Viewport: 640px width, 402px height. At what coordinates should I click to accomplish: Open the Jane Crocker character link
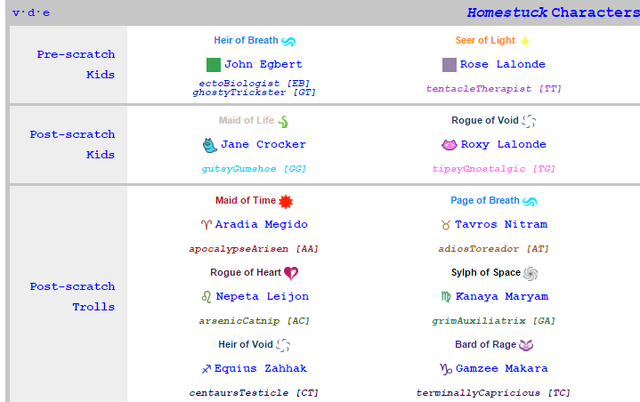(263, 144)
